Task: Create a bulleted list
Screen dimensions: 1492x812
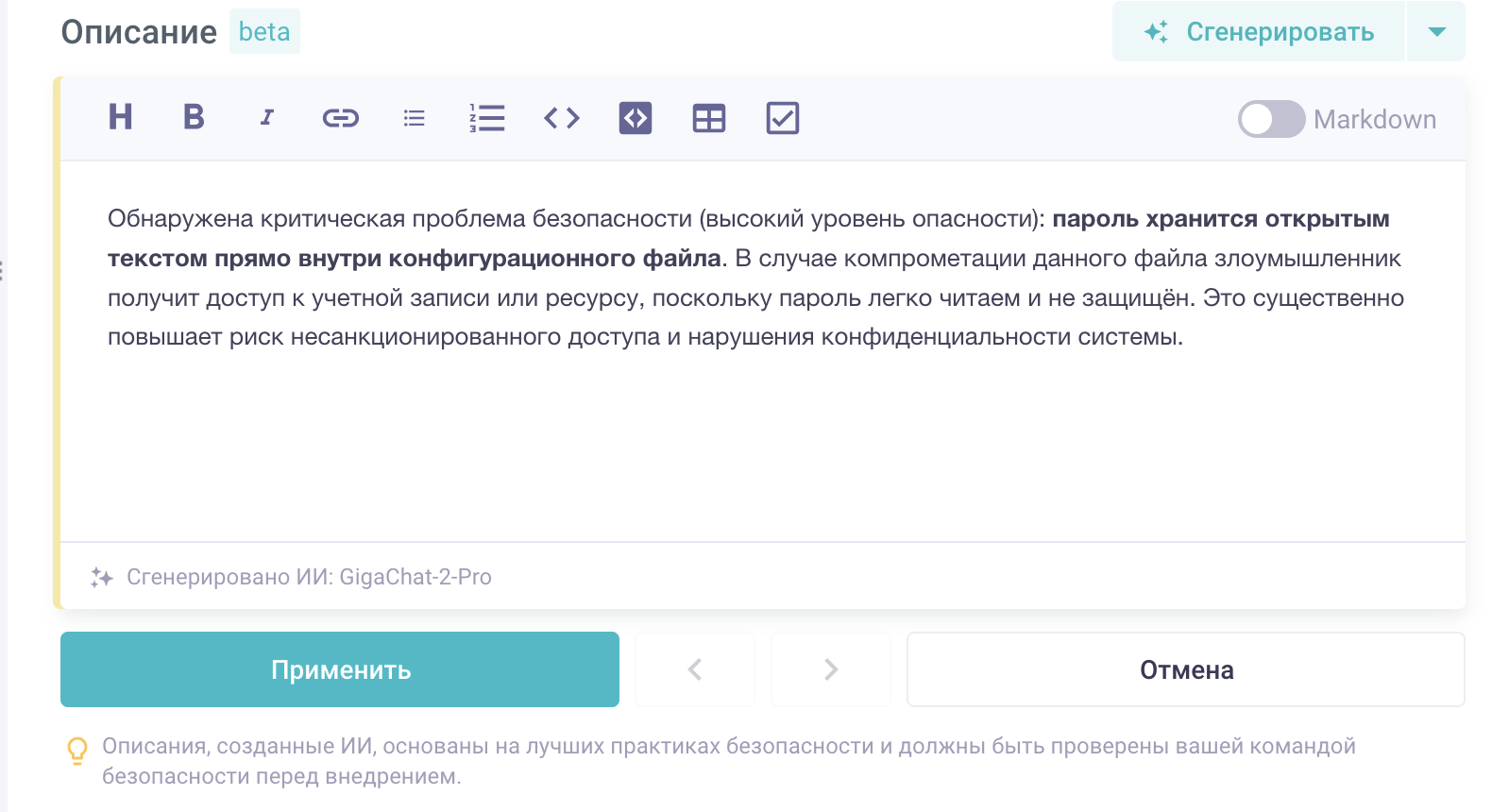Action: [x=414, y=118]
